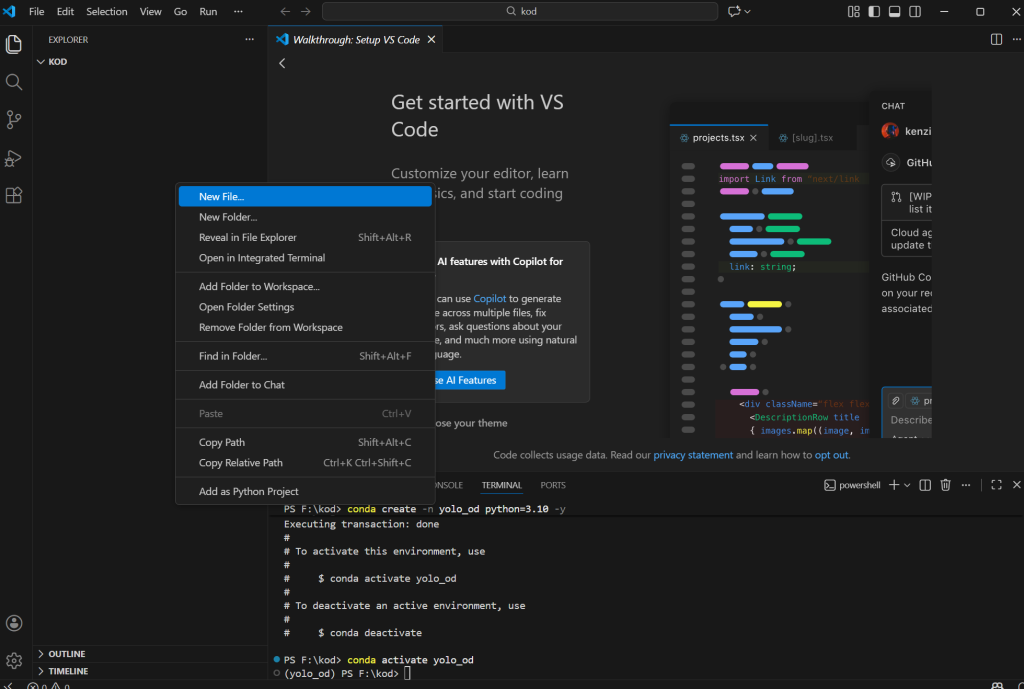Image resolution: width=1024 pixels, height=689 pixels.
Task: Open Run and Debug view
Action: pyautogui.click(x=14, y=158)
